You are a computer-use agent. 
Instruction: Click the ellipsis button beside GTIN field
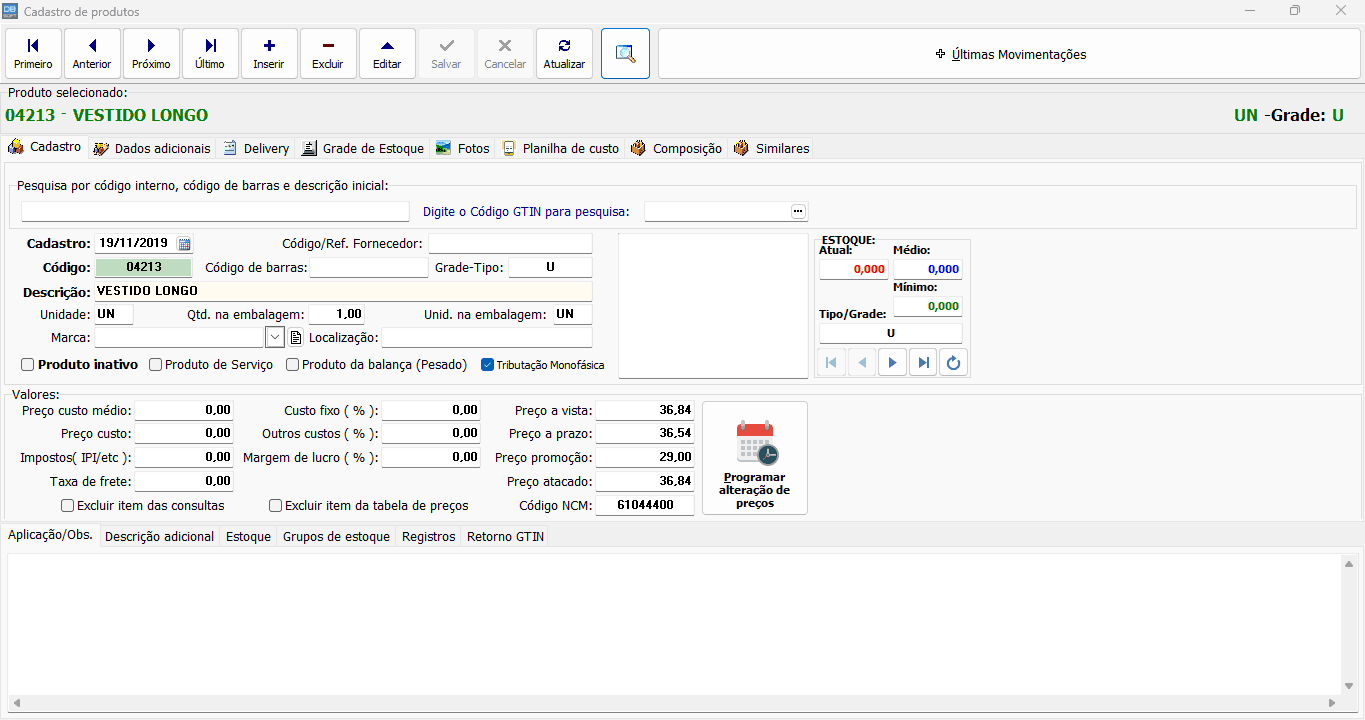(798, 211)
